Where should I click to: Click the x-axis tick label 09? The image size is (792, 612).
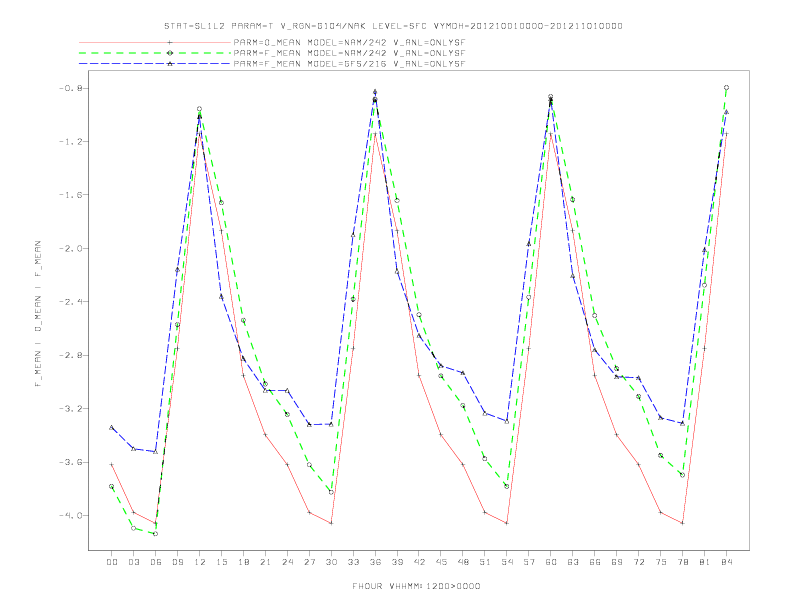[178, 562]
